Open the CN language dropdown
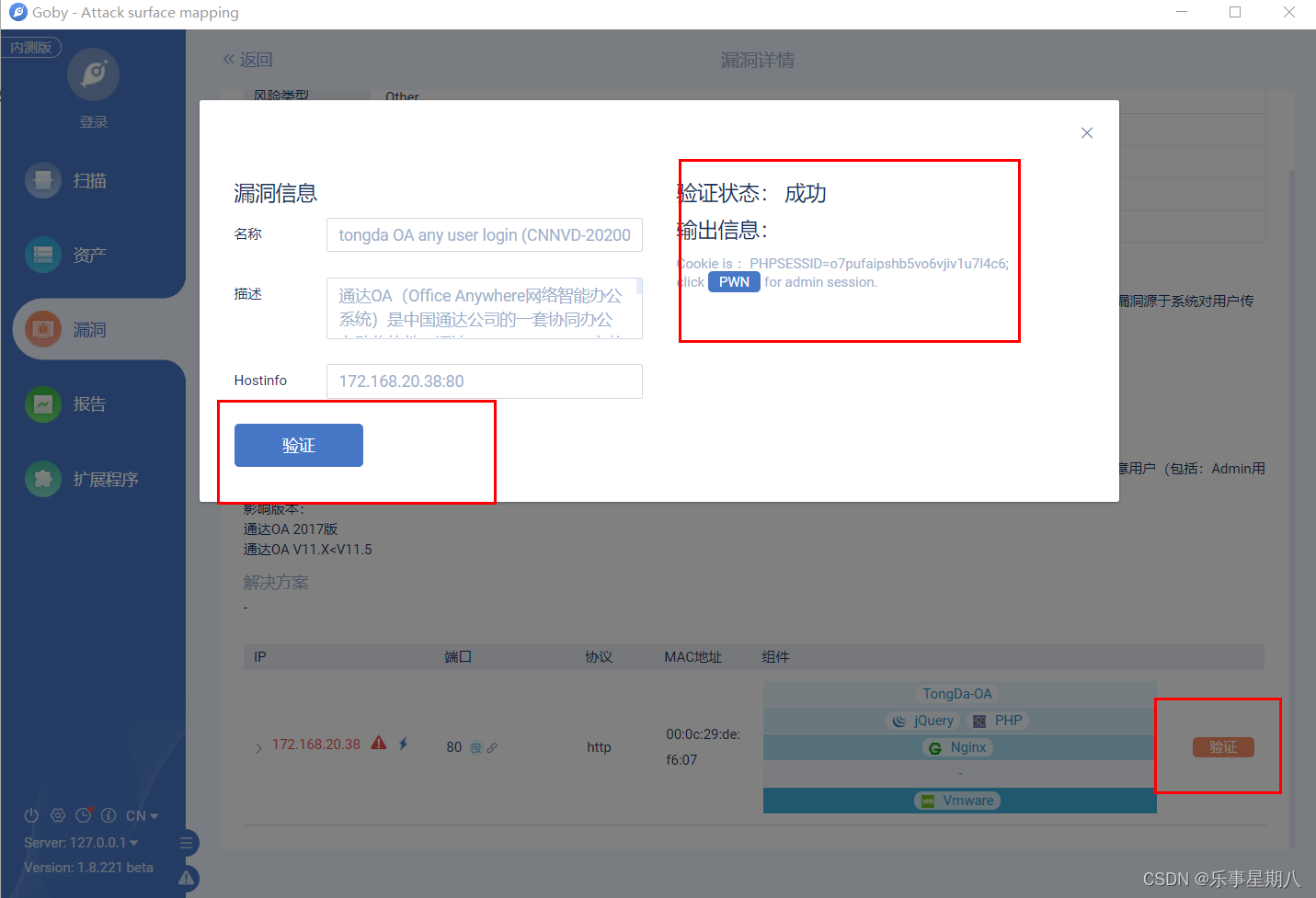The width and height of the screenshot is (1316, 898). tap(143, 816)
